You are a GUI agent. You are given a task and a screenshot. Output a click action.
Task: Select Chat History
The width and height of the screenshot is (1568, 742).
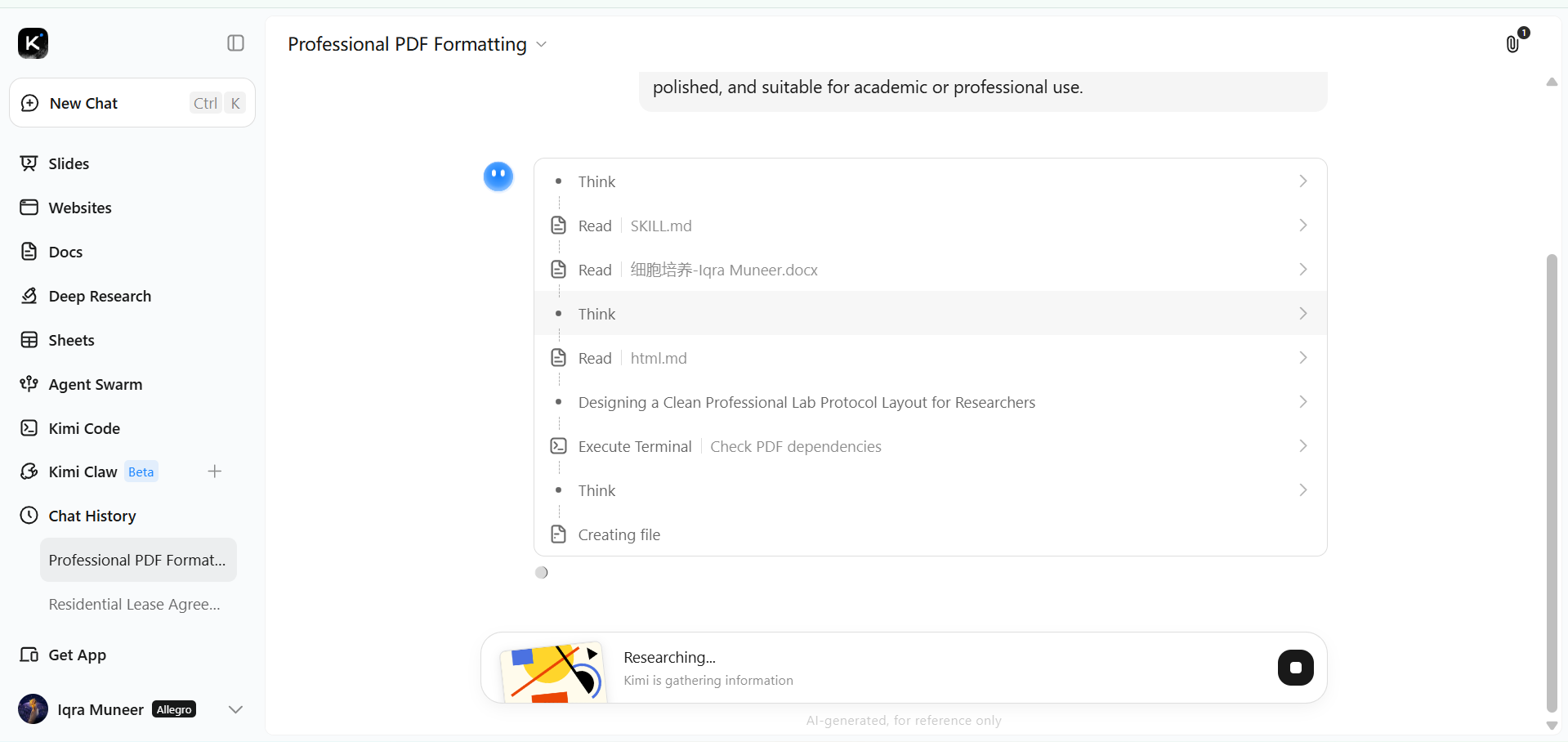[78, 516]
